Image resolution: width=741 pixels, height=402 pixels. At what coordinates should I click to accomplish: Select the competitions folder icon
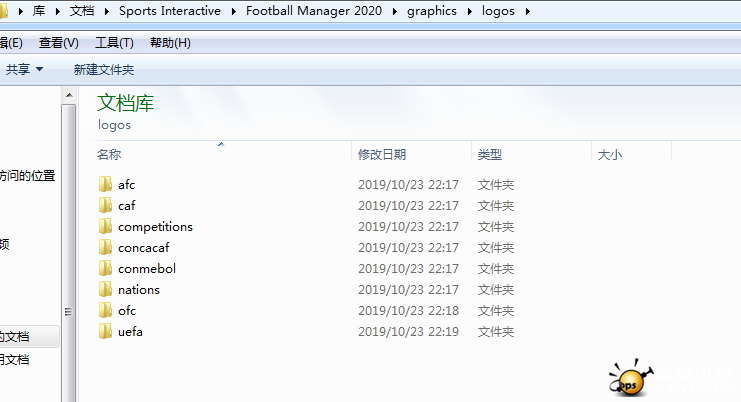105,226
